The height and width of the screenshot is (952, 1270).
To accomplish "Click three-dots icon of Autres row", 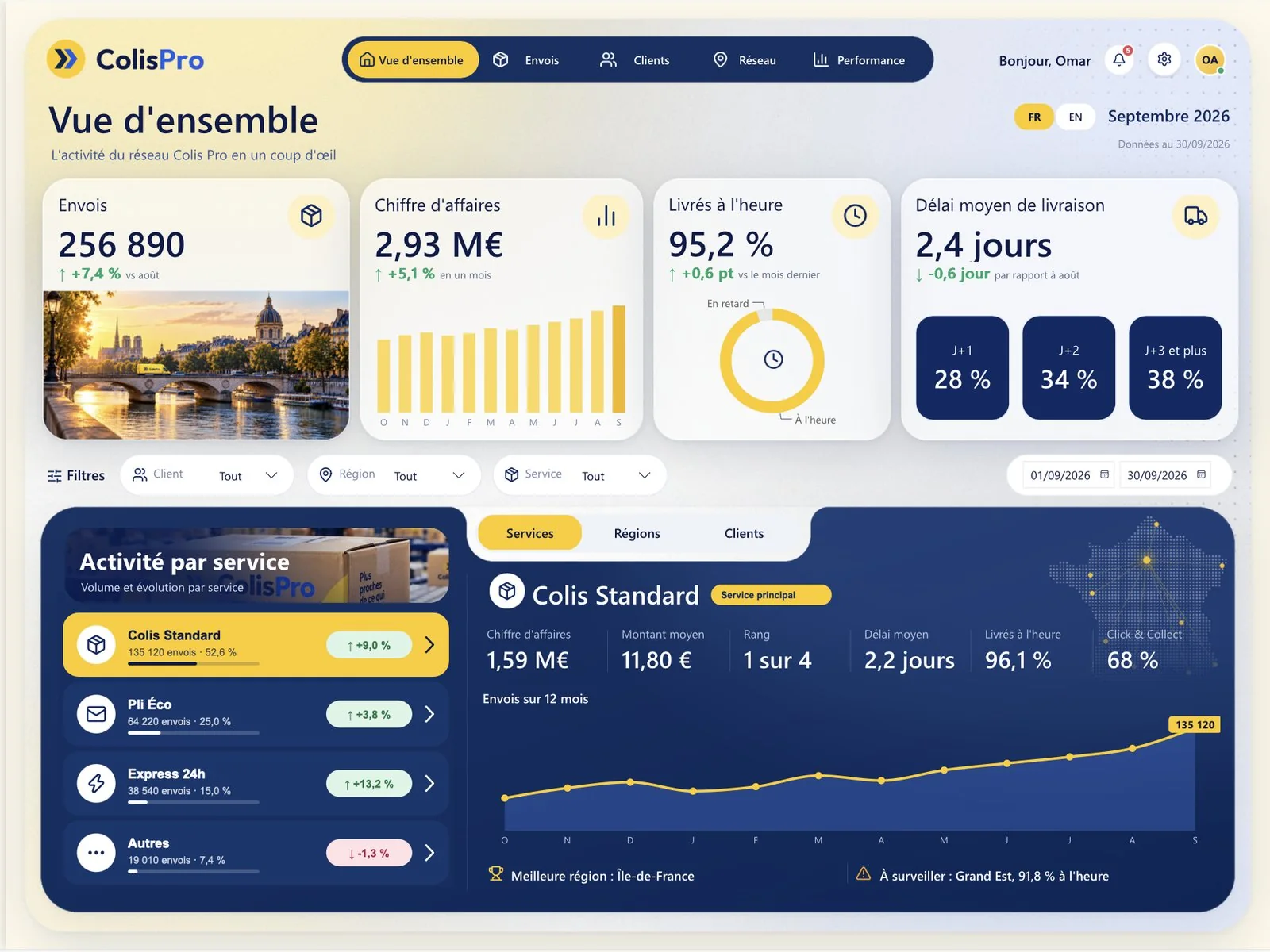I will [96, 853].
